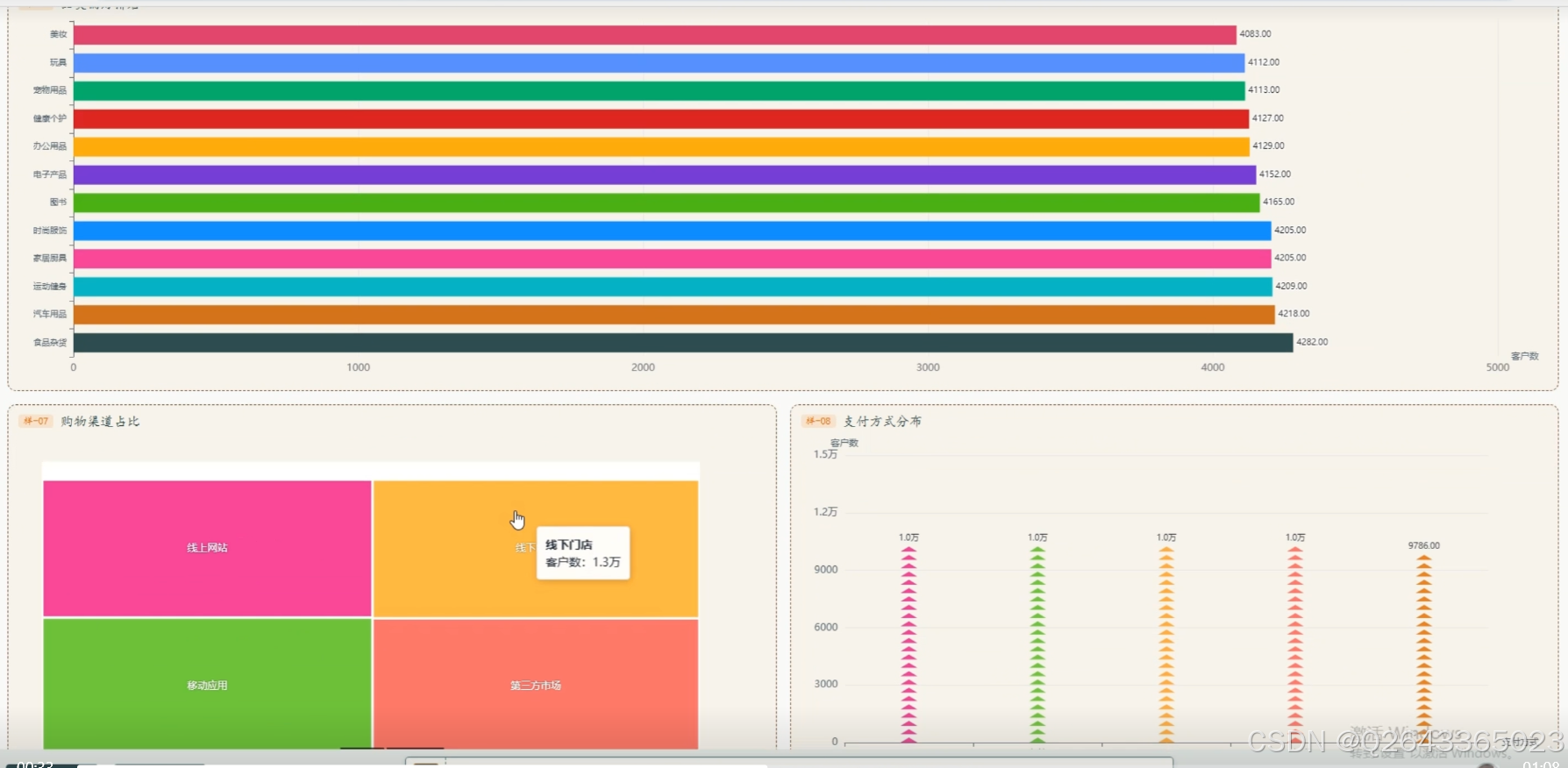Select the purple 电子产品 bar

[x=665, y=174]
